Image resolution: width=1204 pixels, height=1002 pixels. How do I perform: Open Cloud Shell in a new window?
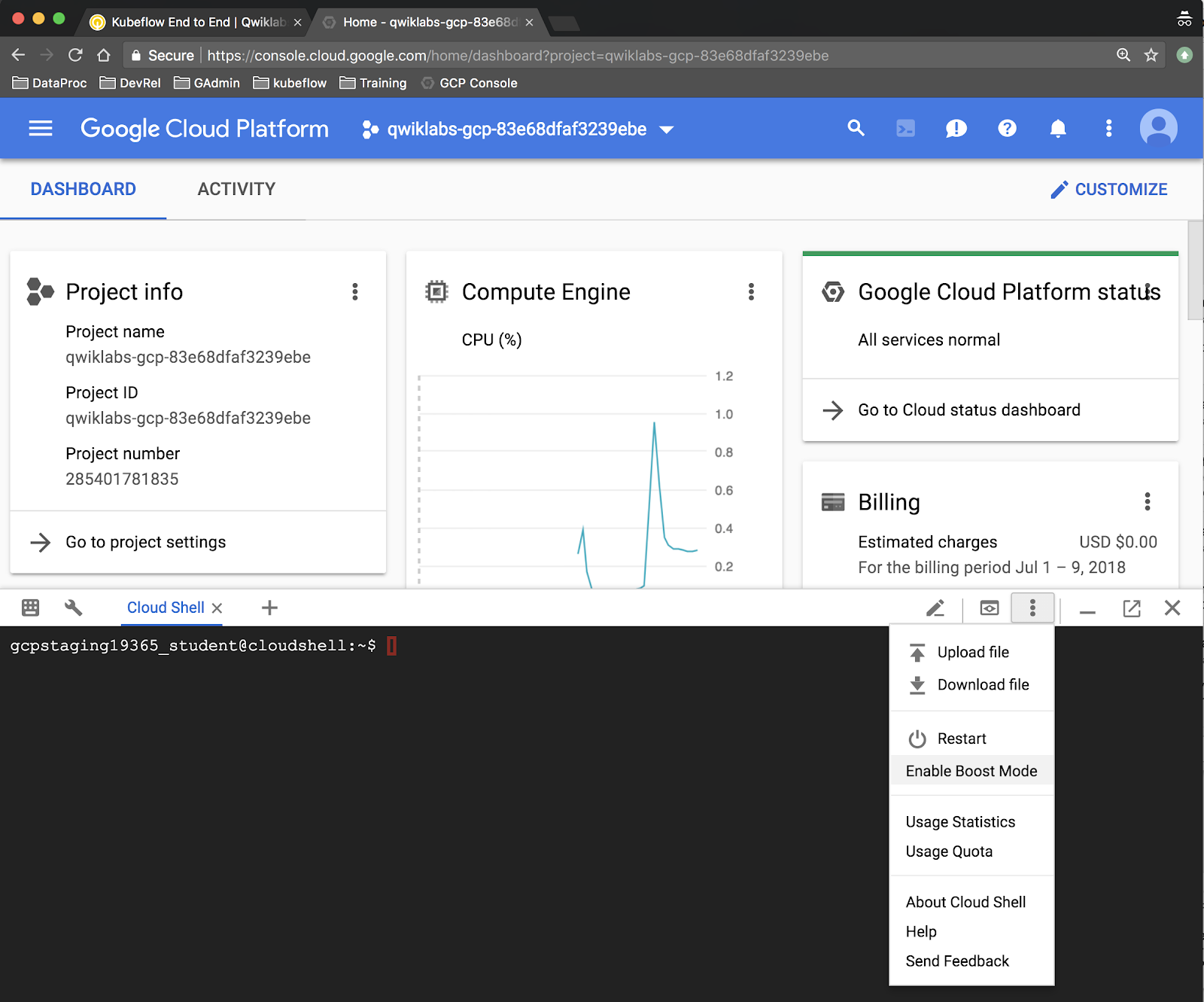(1131, 608)
